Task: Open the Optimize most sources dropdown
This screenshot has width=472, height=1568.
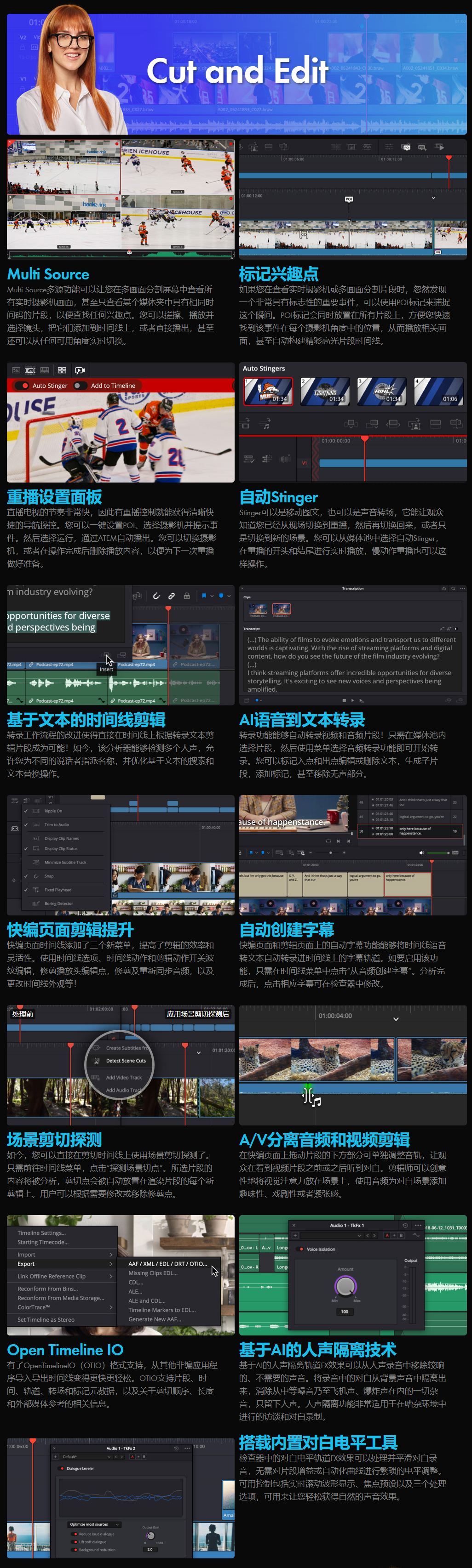Action: [94, 1524]
